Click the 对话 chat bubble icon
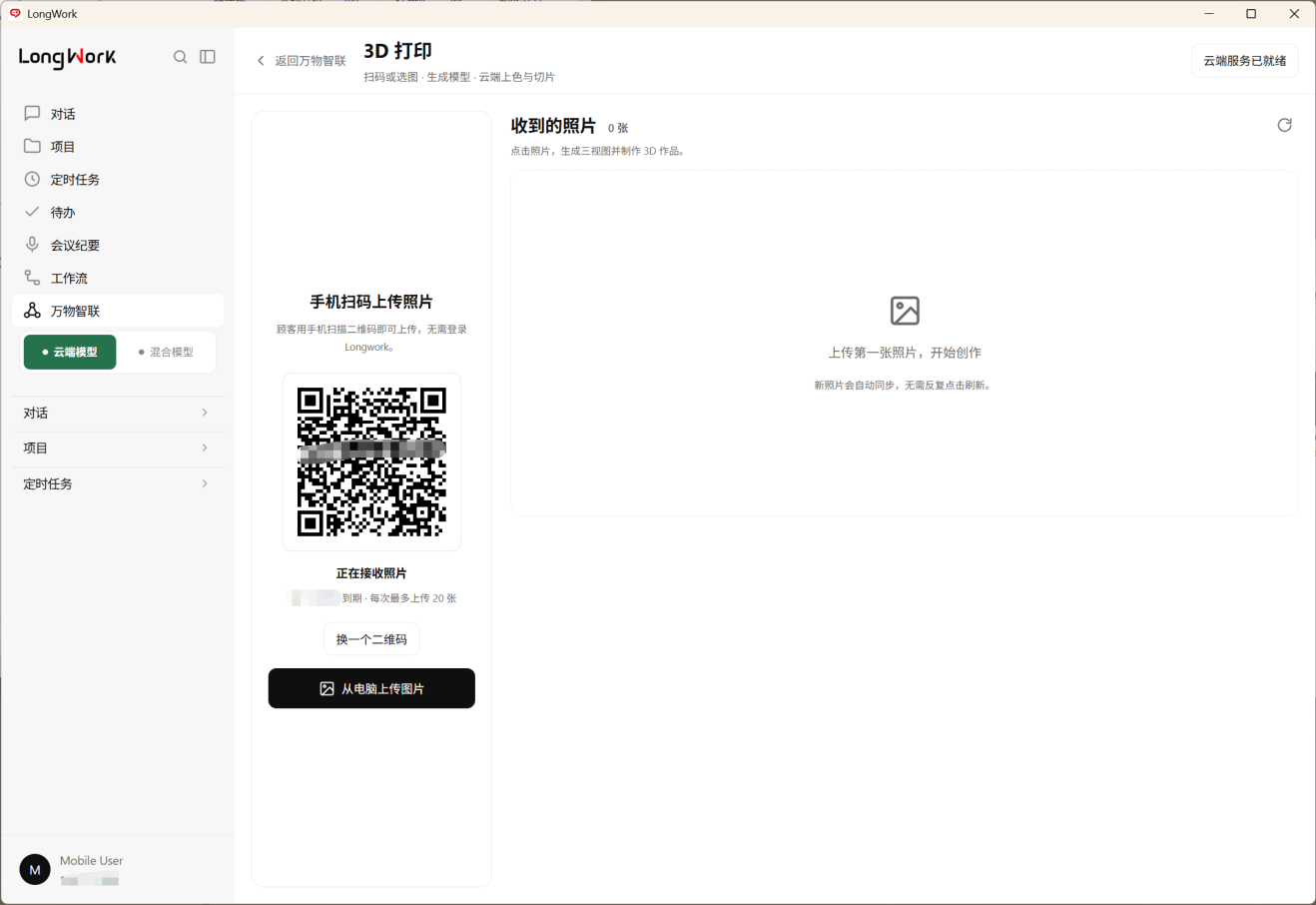The width and height of the screenshot is (1316, 905). pyautogui.click(x=32, y=114)
